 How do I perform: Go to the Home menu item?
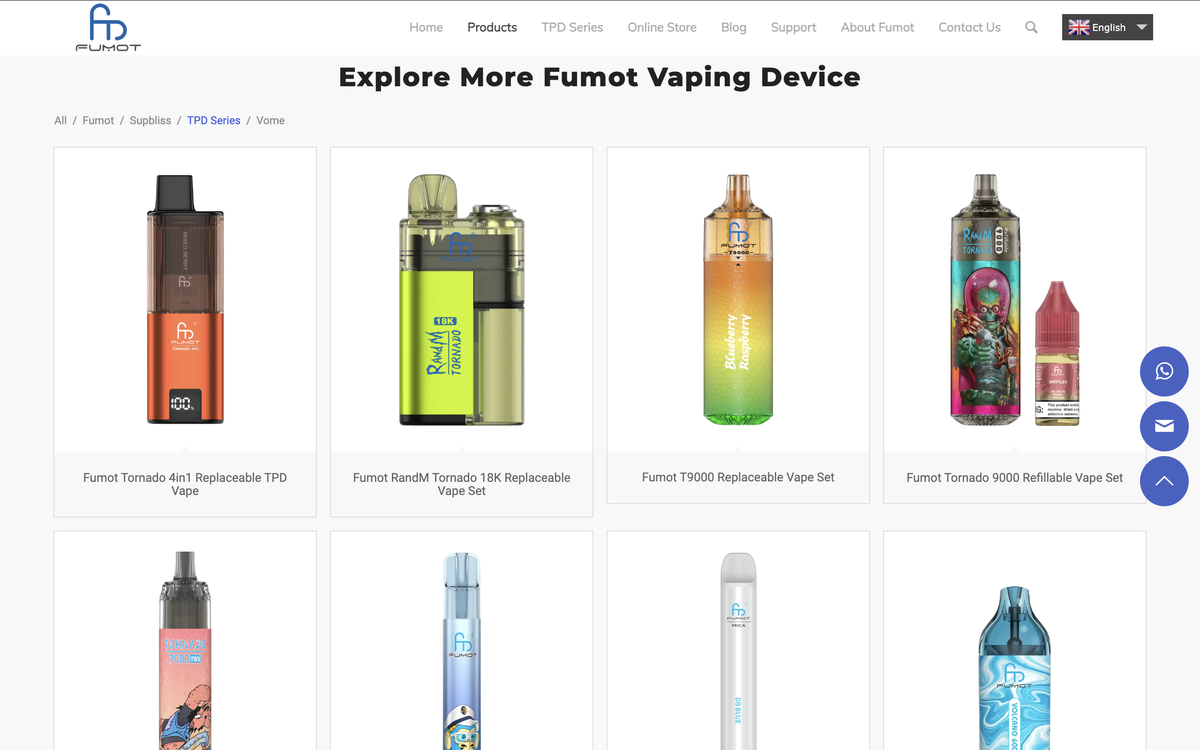click(426, 28)
